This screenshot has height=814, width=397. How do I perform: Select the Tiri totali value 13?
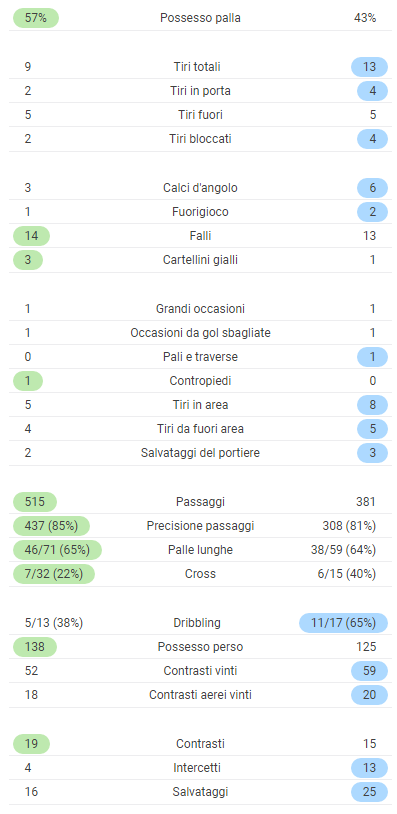pyautogui.click(x=369, y=67)
